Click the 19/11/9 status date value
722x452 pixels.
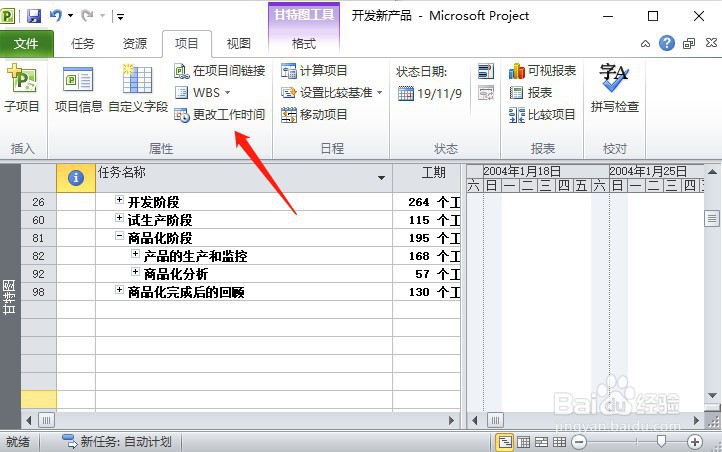tap(439, 94)
